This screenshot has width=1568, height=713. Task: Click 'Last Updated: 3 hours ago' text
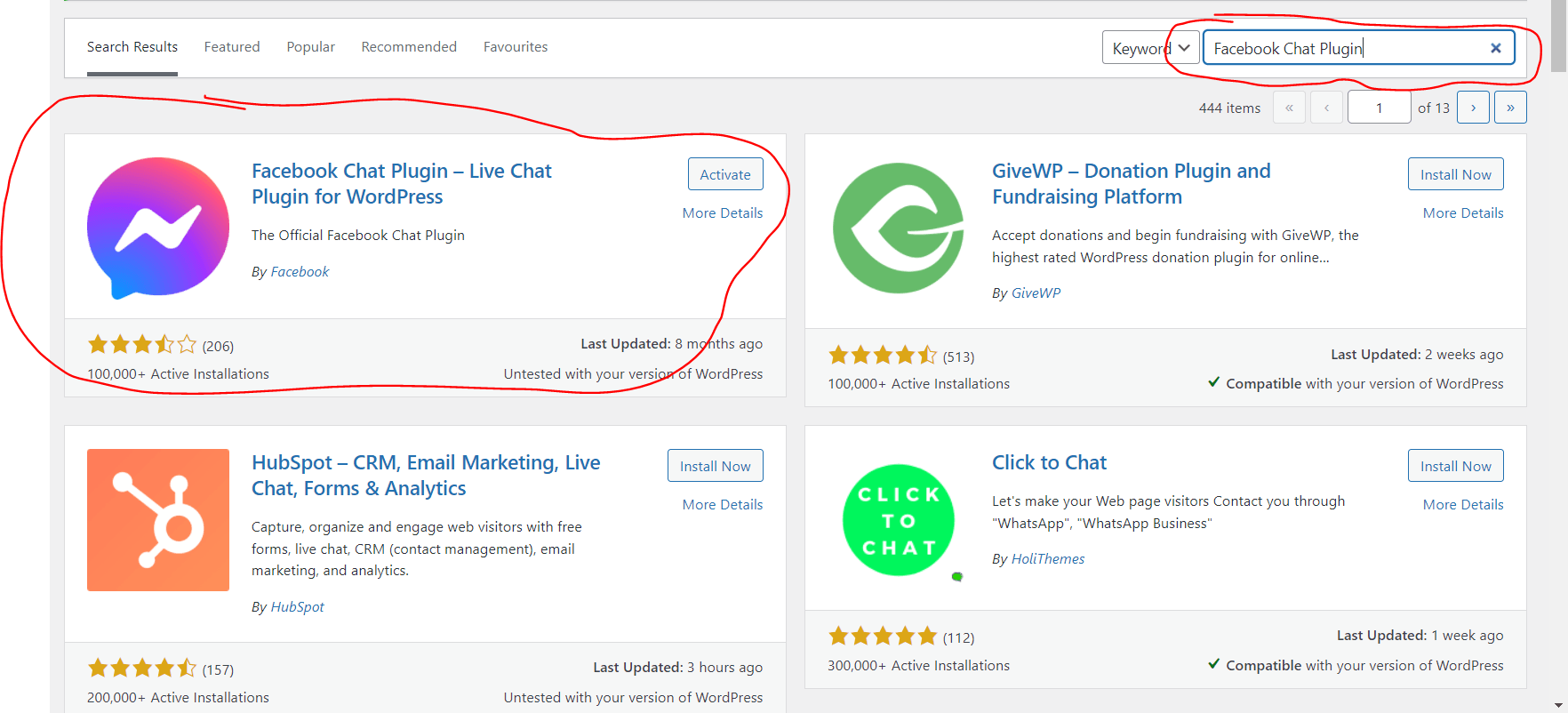tap(677, 668)
